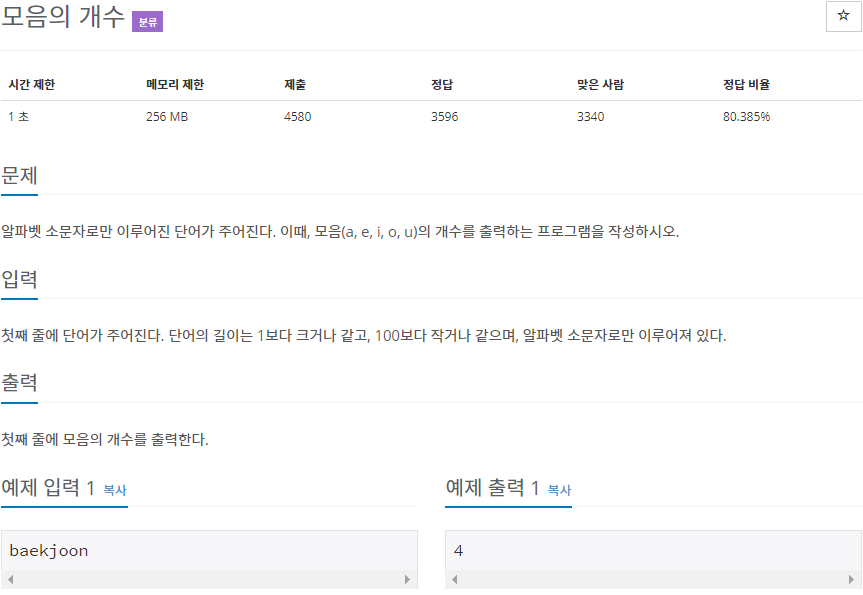Click the 시간 제한 column header
The width and height of the screenshot is (863, 595).
pos(32,85)
